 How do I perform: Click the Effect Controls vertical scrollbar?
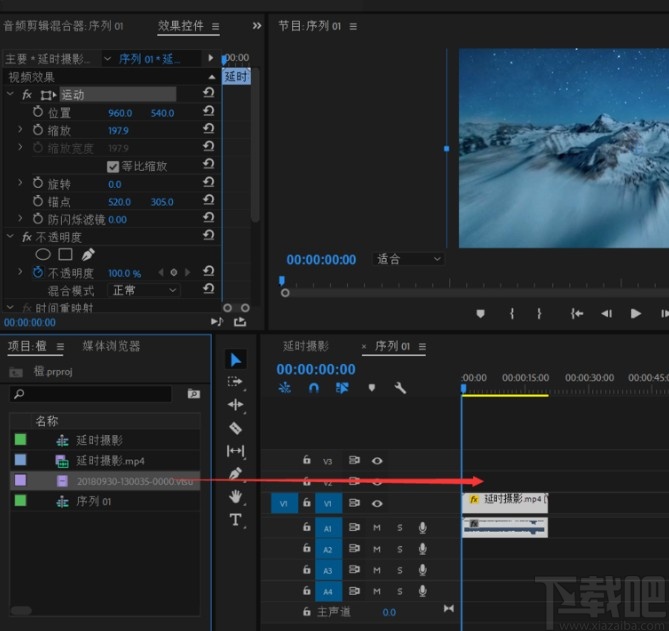(x=255, y=145)
